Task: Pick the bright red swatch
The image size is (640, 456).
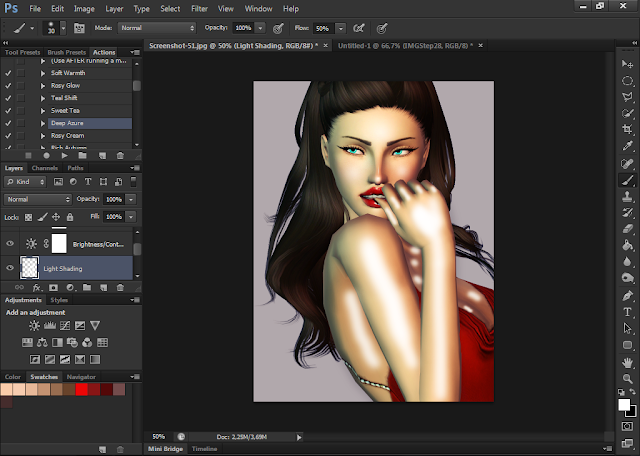Action: click(82, 388)
